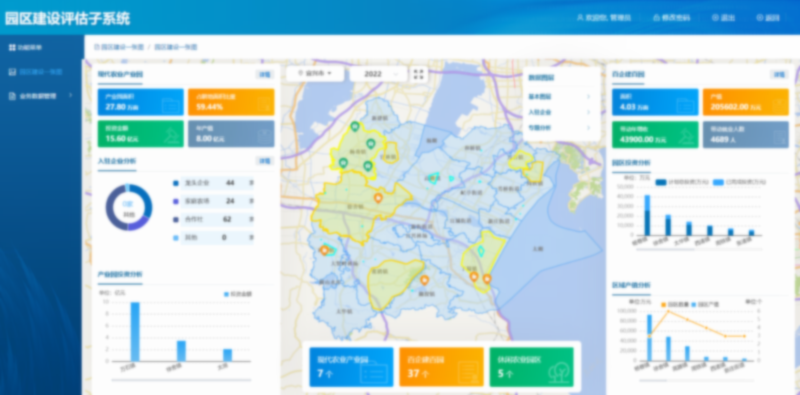Click the grid icon at the sidebar top

click(12, 47)
